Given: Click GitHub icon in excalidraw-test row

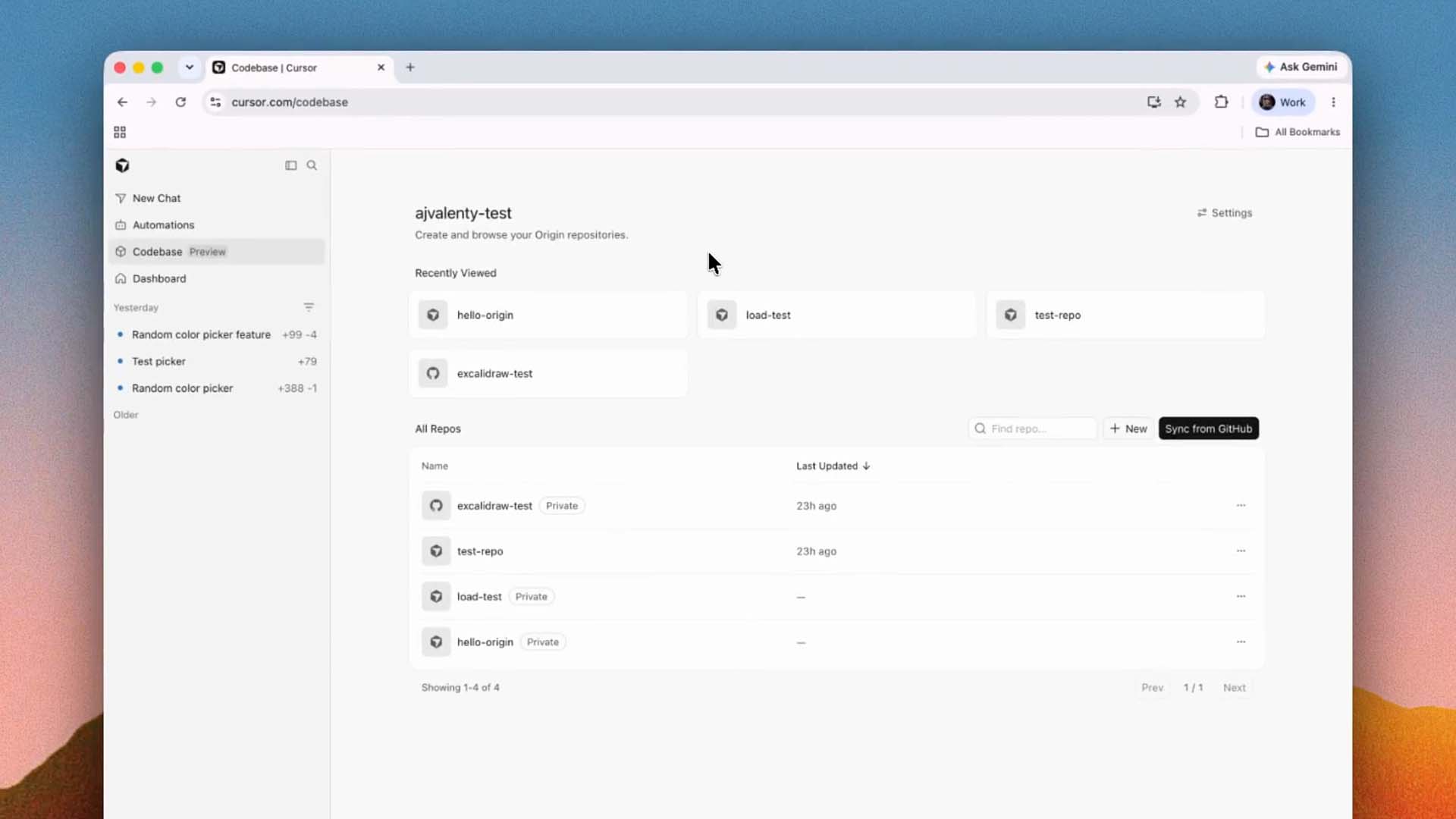Looking at the screenshot, I should (x=436, y=506).
